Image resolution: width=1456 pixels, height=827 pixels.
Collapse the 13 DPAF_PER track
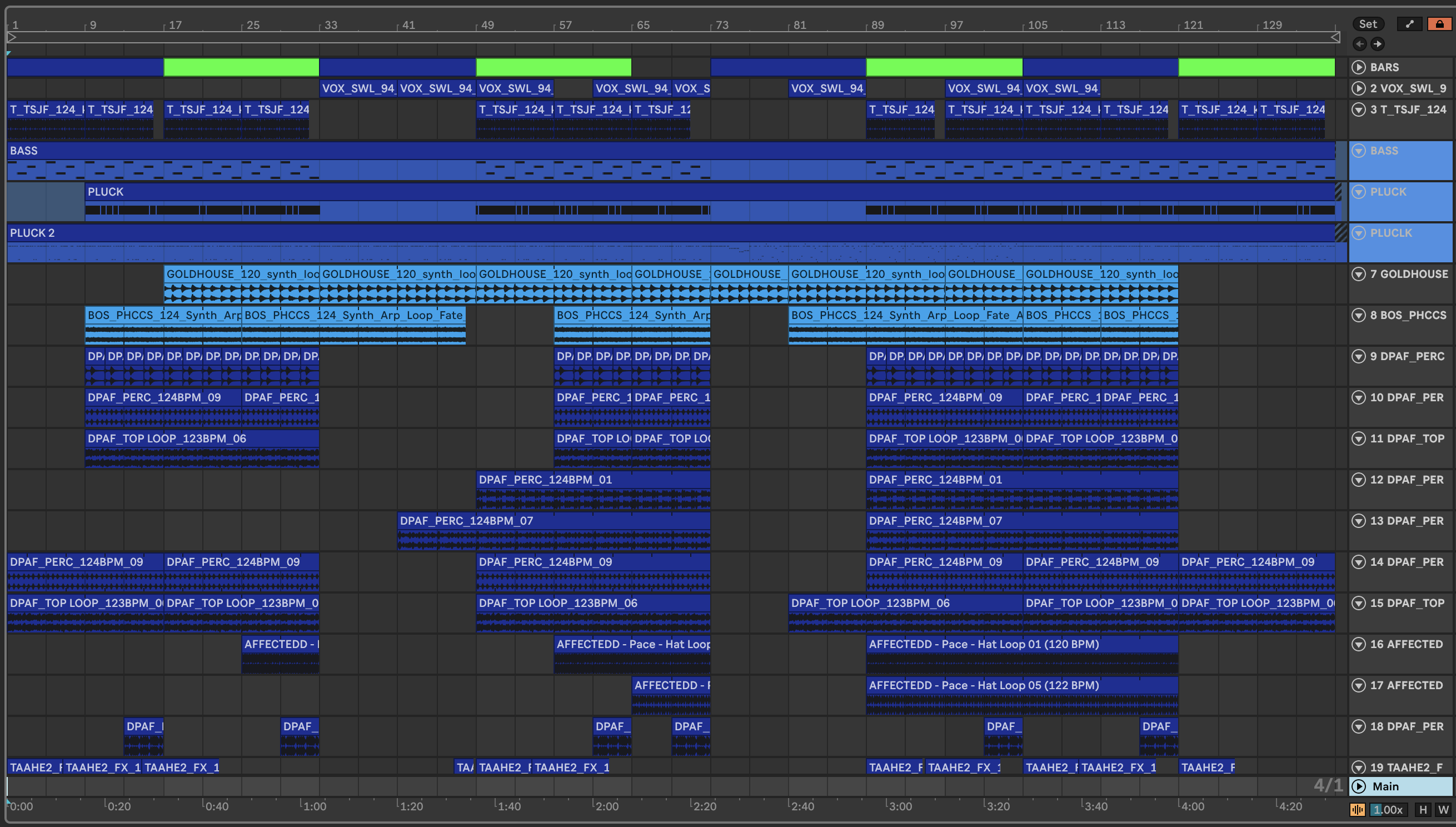coord(1358,521)
